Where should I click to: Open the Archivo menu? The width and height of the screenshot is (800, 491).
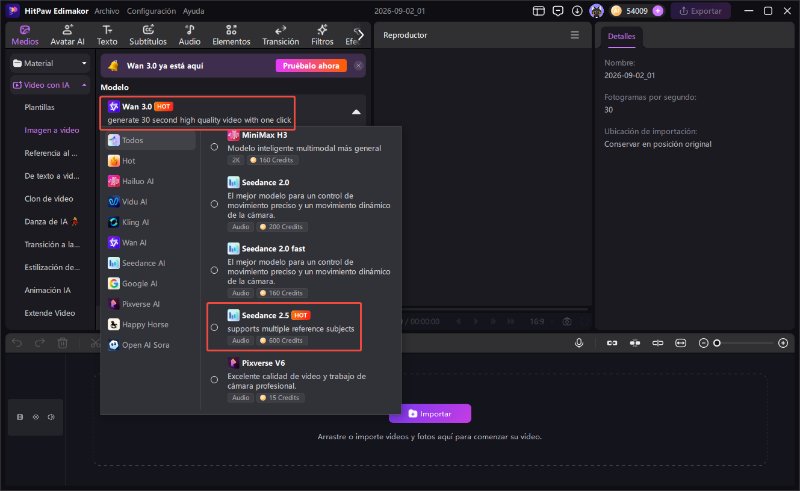pos(107,11)
